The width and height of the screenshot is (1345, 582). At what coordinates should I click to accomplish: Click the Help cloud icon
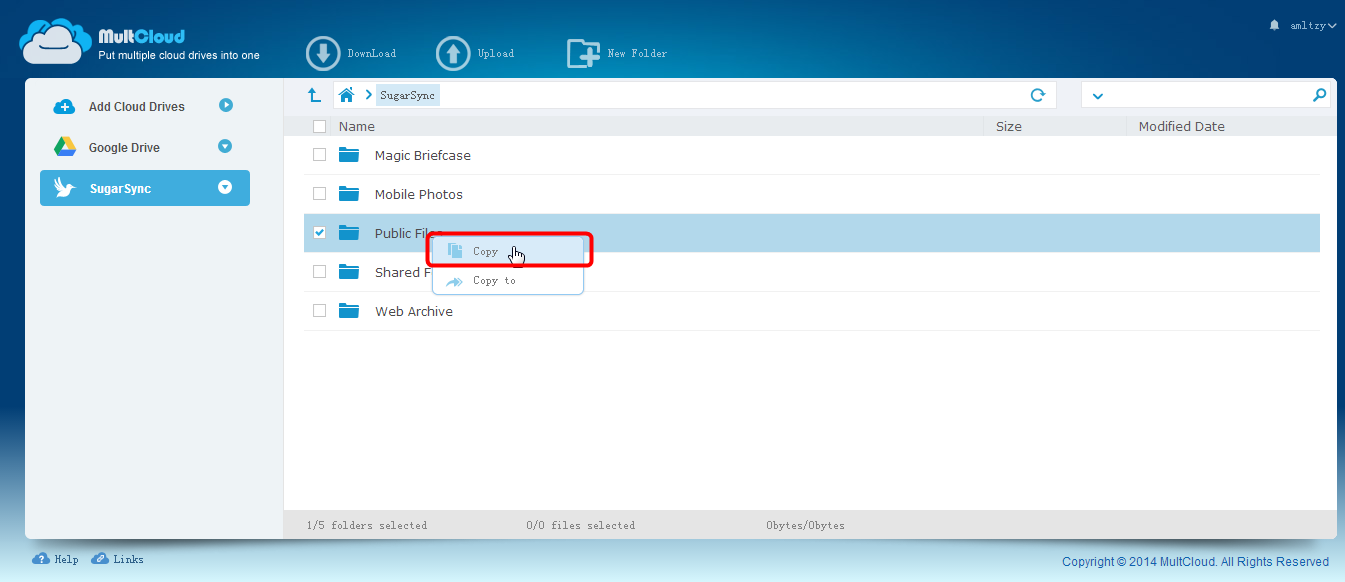coord(41,559)
